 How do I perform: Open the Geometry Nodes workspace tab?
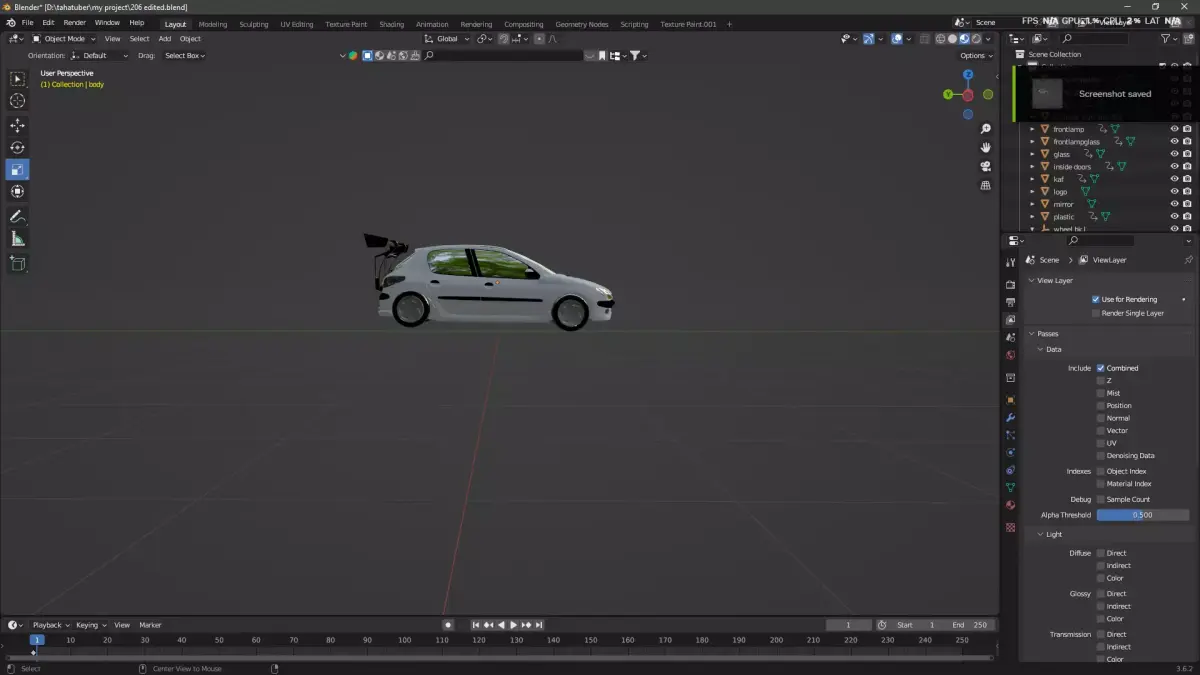pyautogui.click(x=581, y=24)
